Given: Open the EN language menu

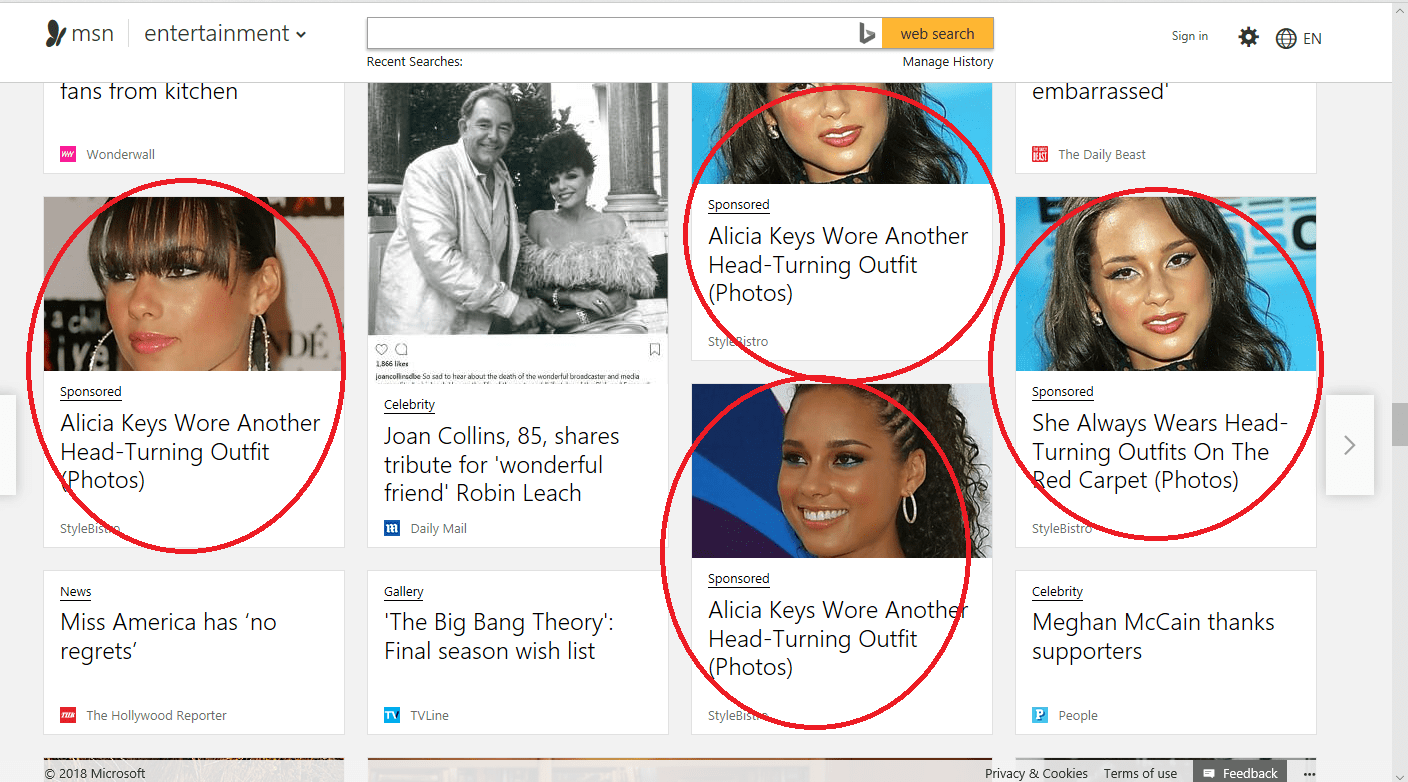Looking at the screenshot, I should 1313,38.
